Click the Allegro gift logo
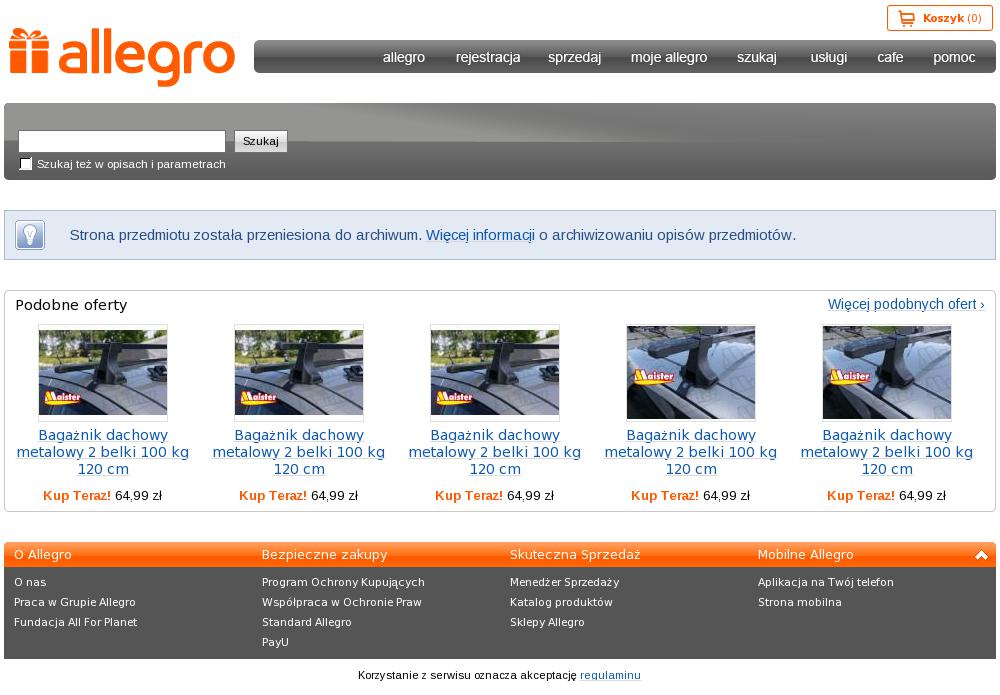 pyautogui.click(x=121, y=57)
